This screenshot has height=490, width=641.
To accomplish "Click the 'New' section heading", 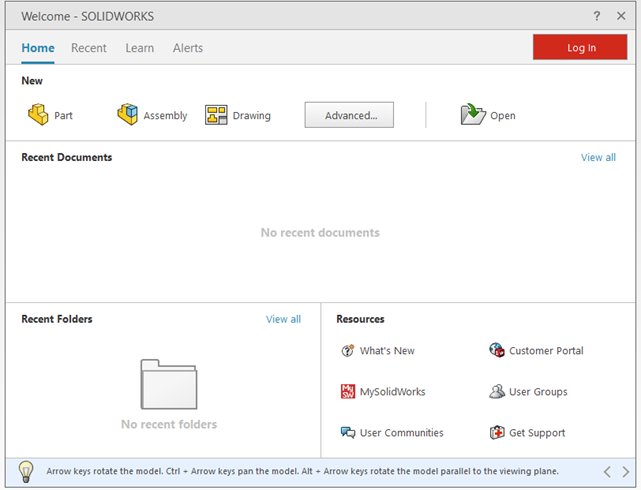I will coord(32,81).
